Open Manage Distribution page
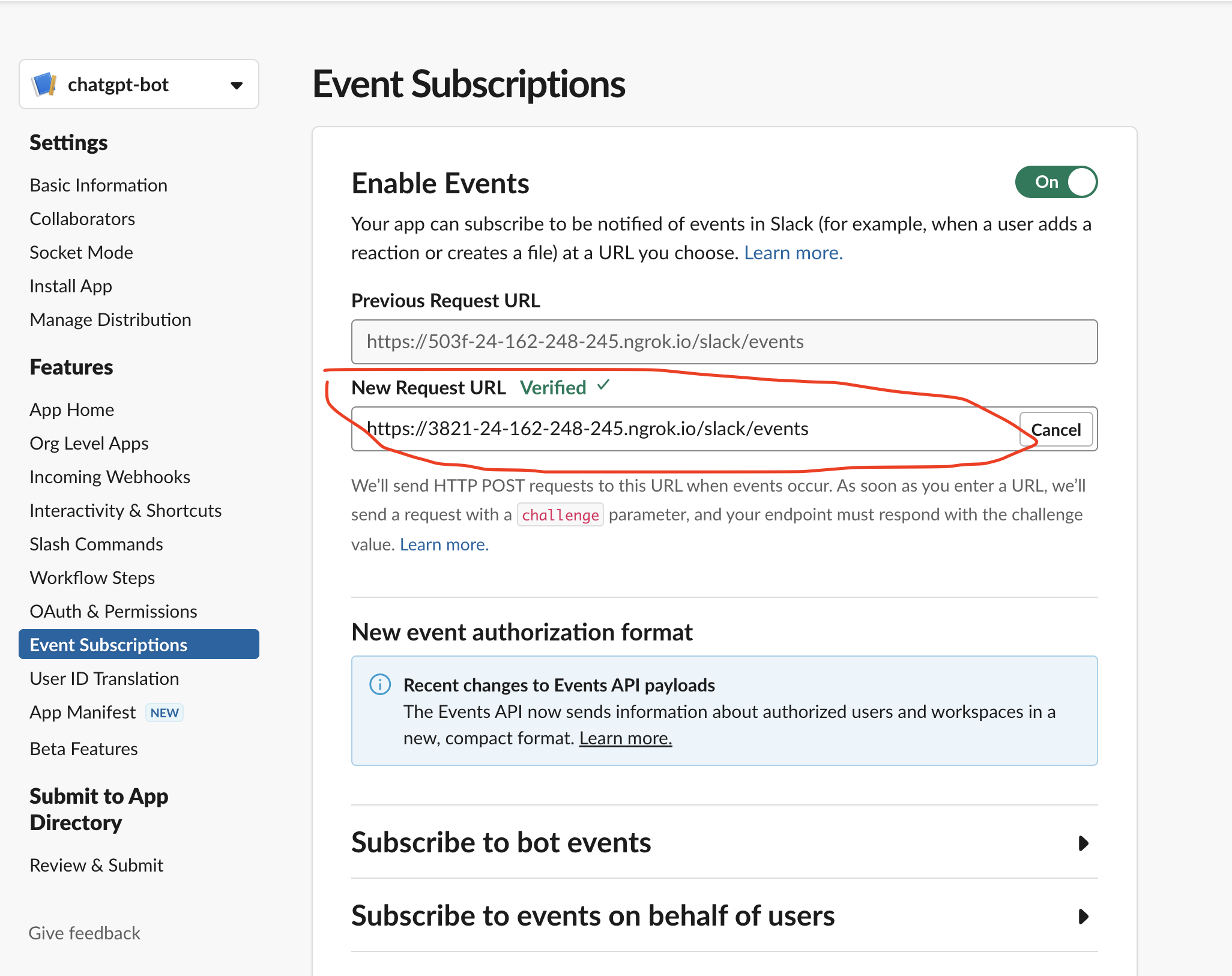Image resolution: width=1232 pixels, height=976 pixels. pyautogui.click(x=110, y=319)
